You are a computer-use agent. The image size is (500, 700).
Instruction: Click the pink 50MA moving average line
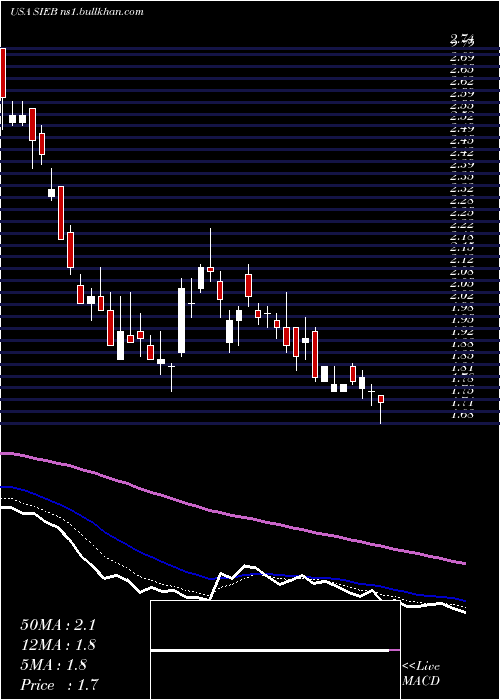click(232, 515)
